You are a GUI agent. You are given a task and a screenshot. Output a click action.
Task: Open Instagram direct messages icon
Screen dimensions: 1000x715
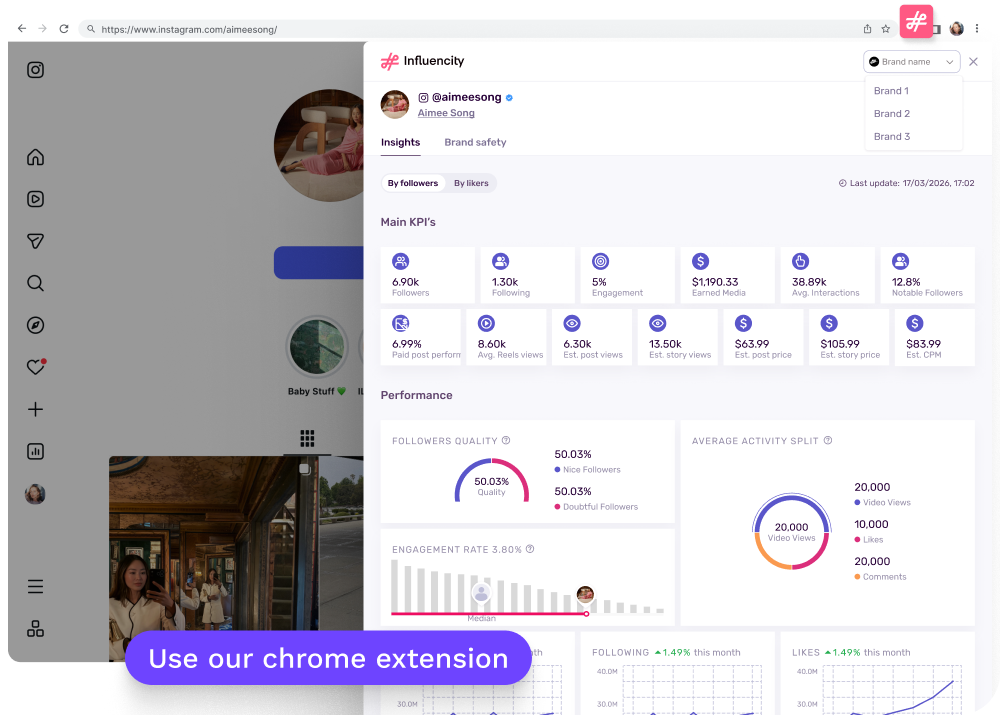(x=36, y=241)
